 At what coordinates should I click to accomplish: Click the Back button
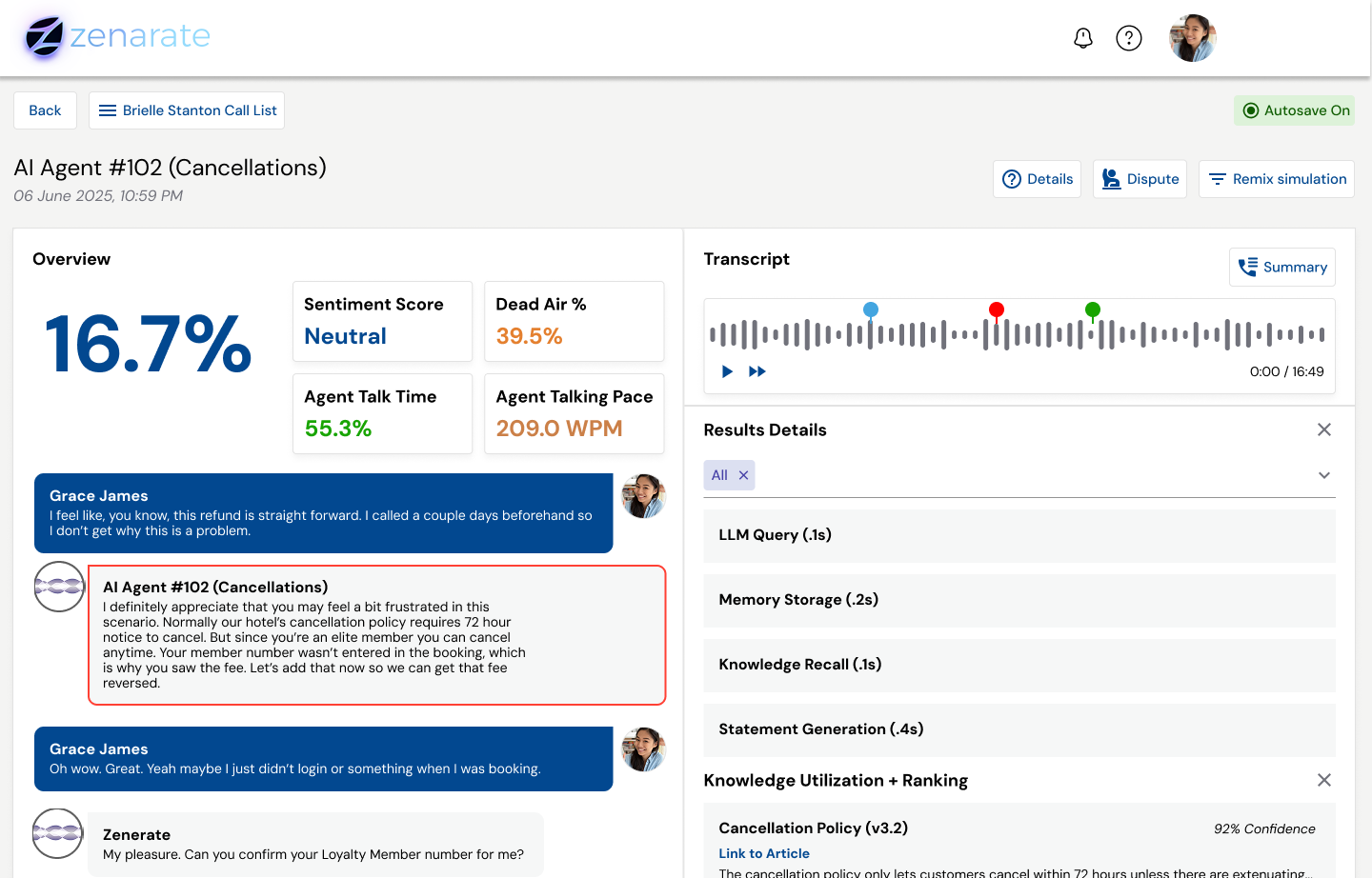(45, 110)
